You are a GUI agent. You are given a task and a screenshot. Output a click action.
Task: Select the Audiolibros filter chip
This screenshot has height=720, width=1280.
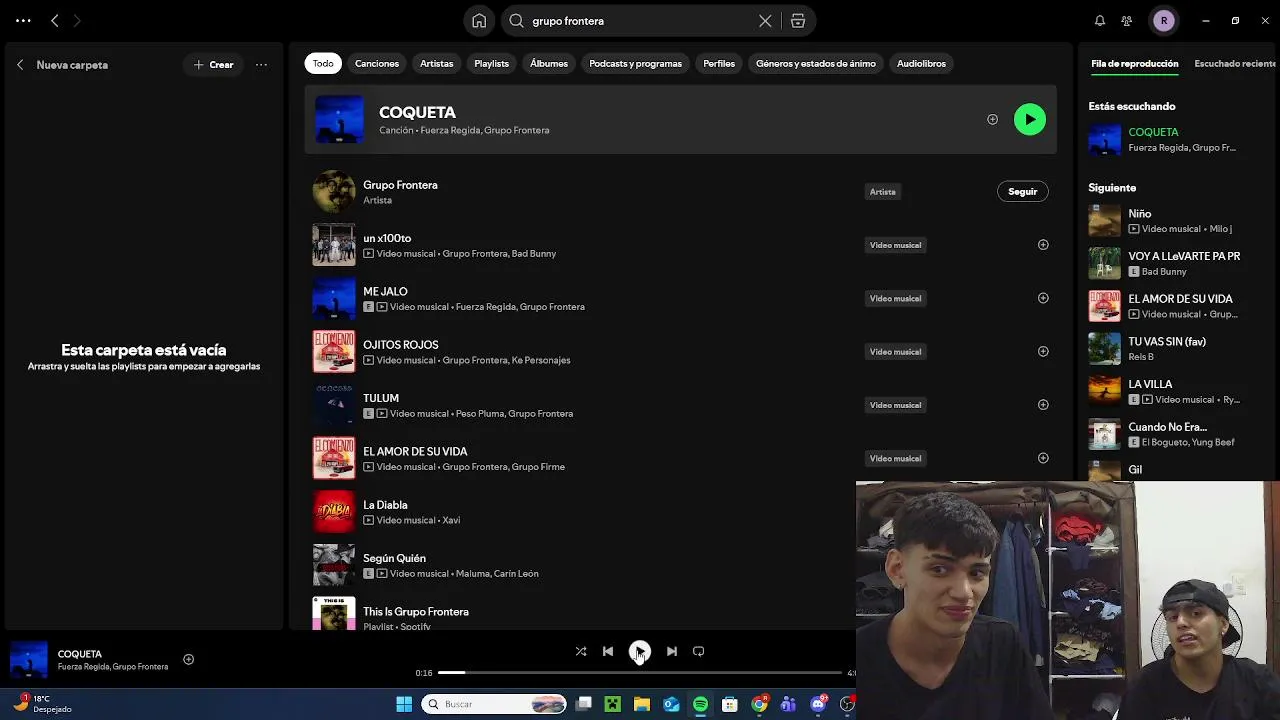click(921, 64)
